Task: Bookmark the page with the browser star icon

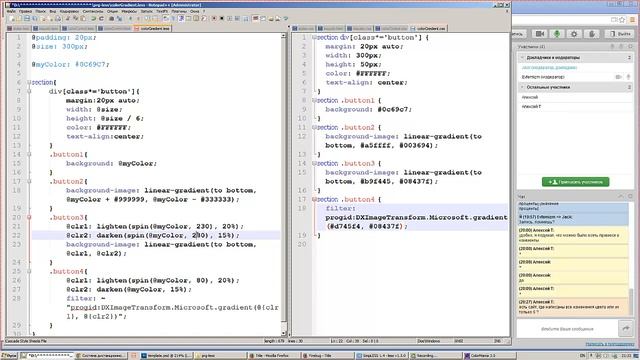Action: 622,20
